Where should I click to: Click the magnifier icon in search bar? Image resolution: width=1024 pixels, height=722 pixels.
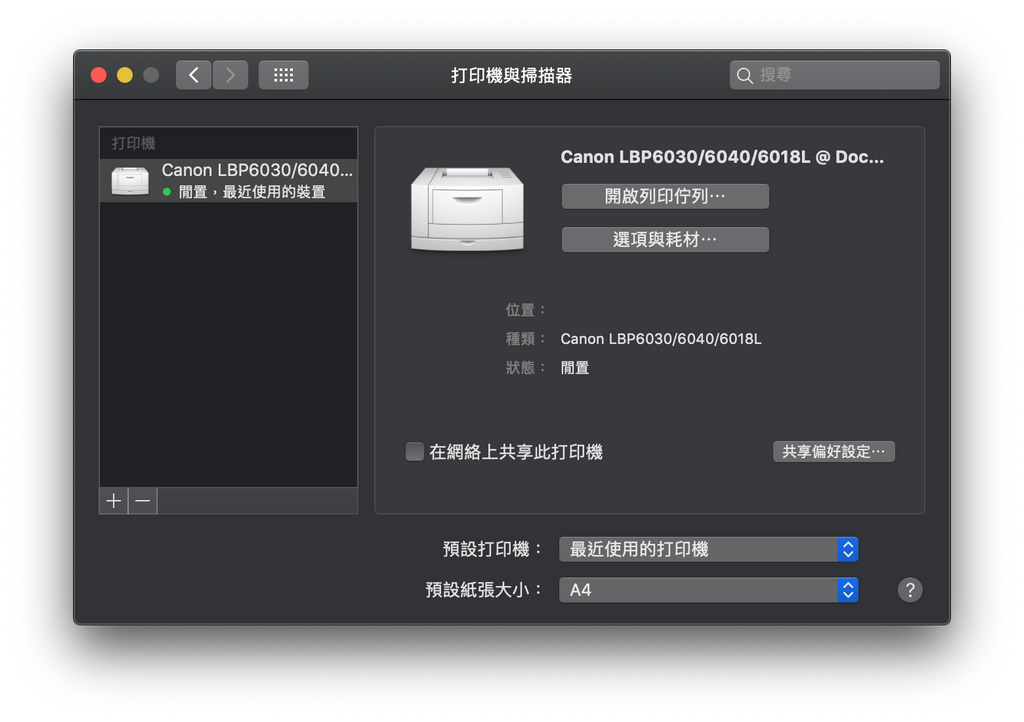tap(744, 76)
